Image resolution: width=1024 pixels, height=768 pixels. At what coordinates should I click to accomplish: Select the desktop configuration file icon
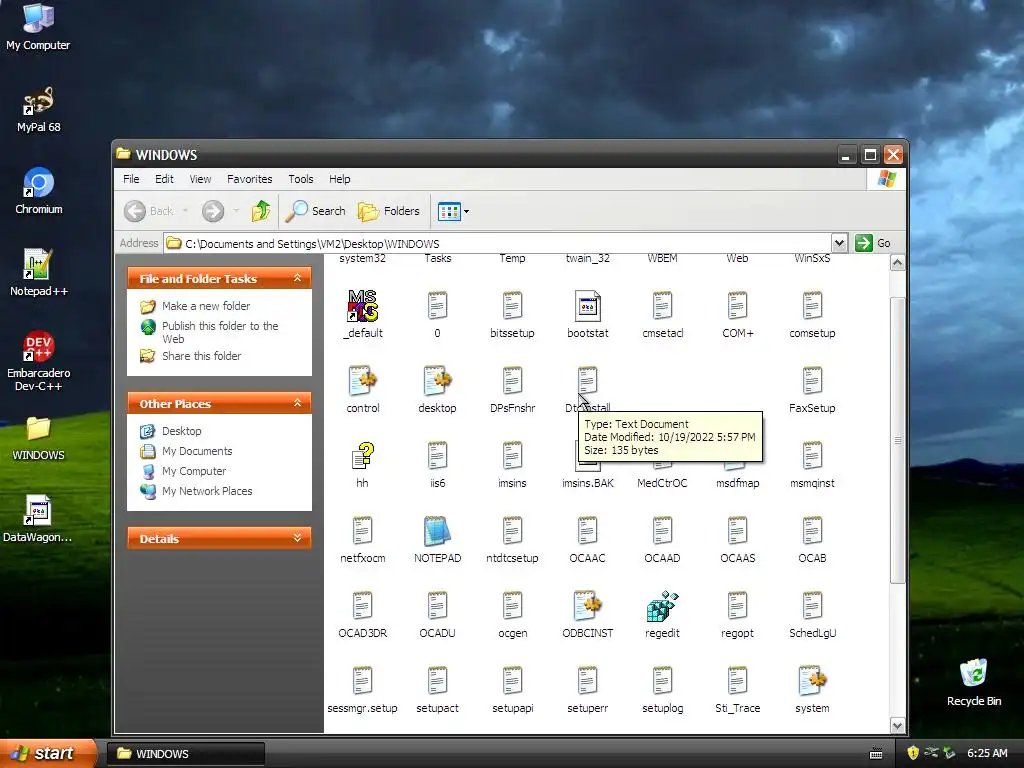[x=438, y=381]
